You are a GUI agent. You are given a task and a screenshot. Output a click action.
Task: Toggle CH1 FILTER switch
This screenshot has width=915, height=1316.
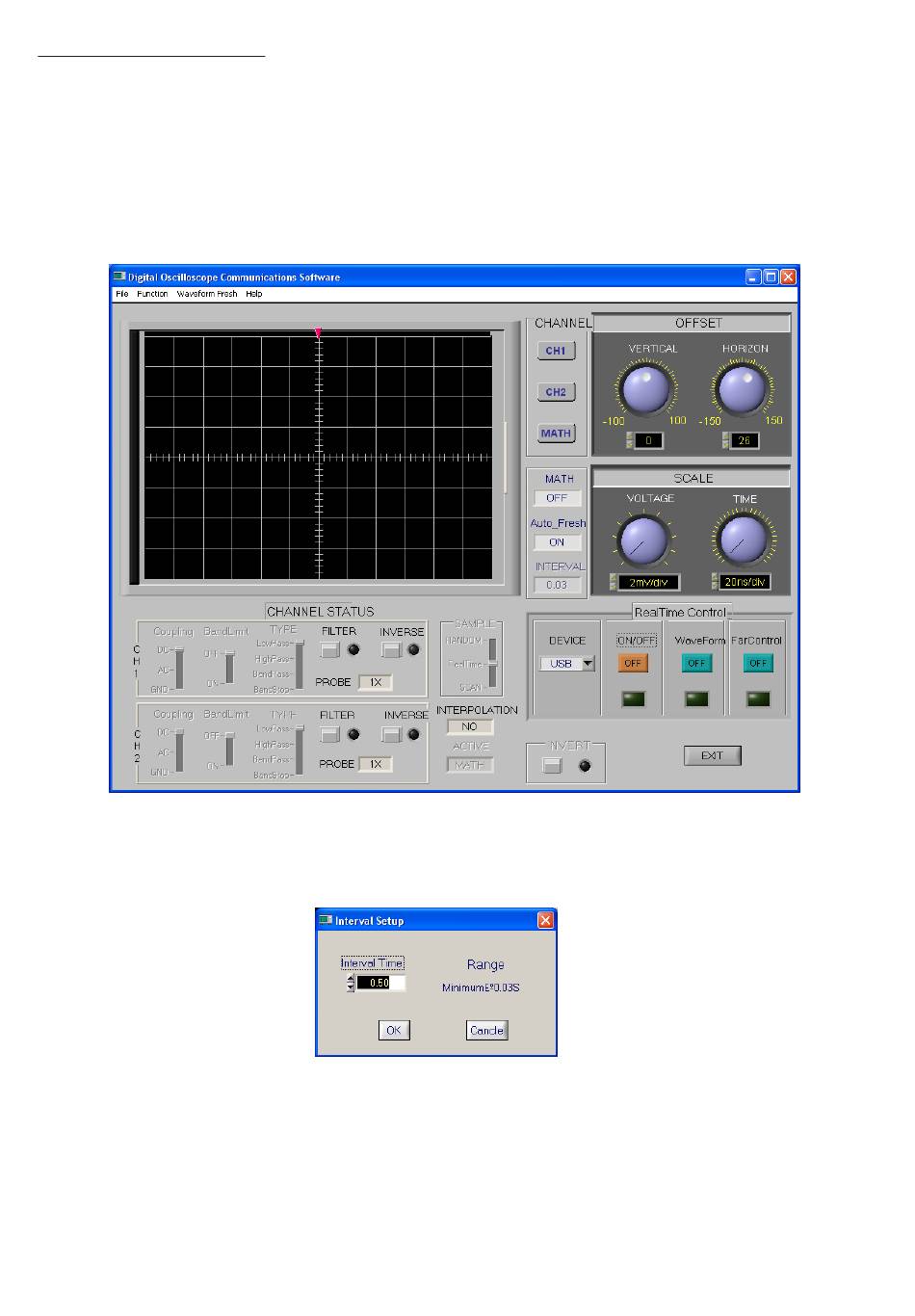coord(330,650)
